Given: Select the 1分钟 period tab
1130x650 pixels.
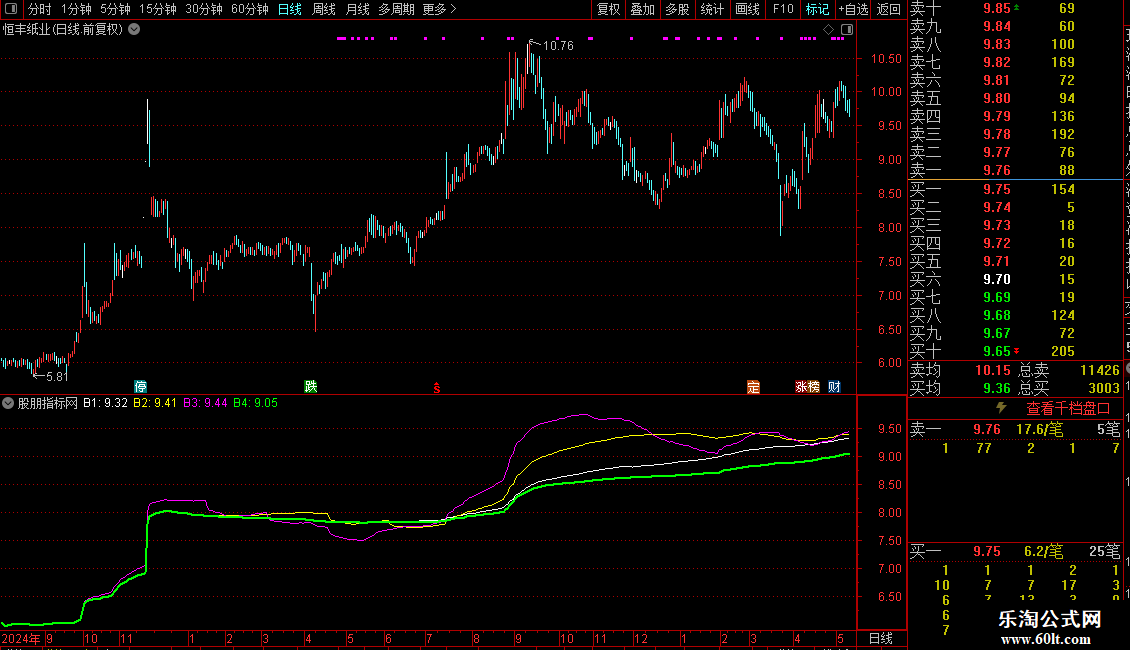Looking at the screenshot, I should tap(76, 9).
